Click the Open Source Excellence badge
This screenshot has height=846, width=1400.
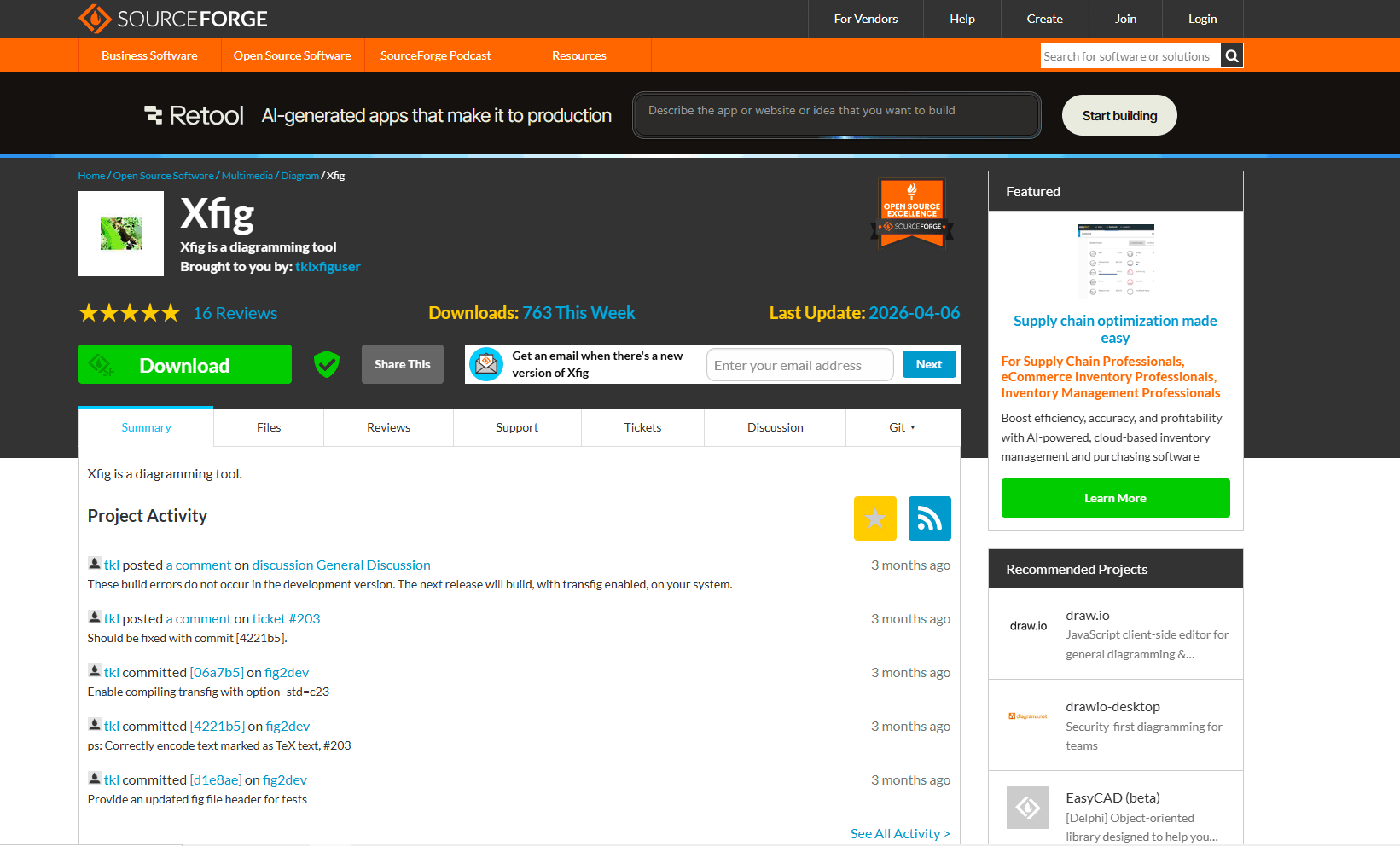click(x=912, y=213)
